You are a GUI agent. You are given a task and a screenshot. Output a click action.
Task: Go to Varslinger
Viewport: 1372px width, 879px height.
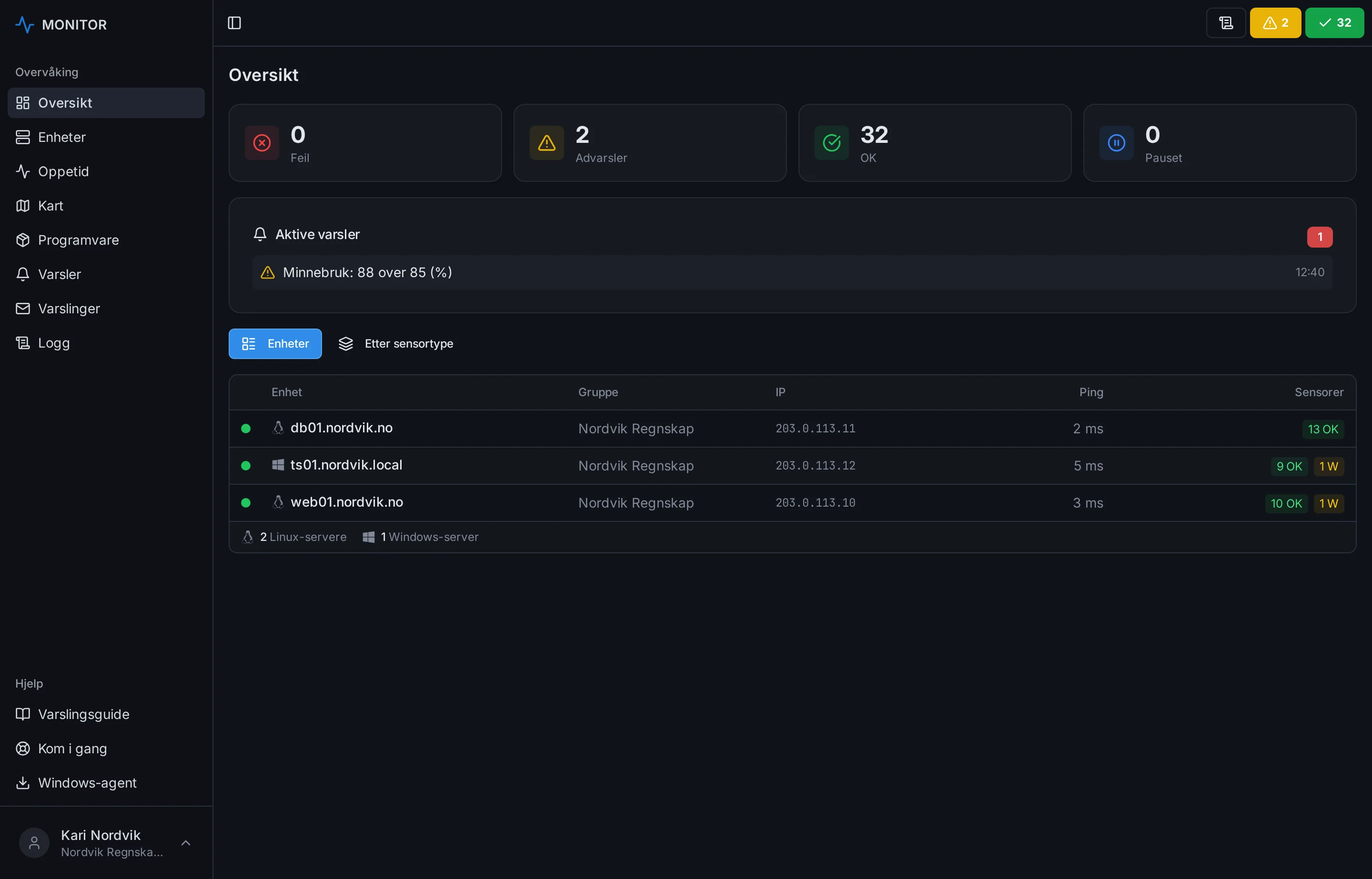[106, 308]
